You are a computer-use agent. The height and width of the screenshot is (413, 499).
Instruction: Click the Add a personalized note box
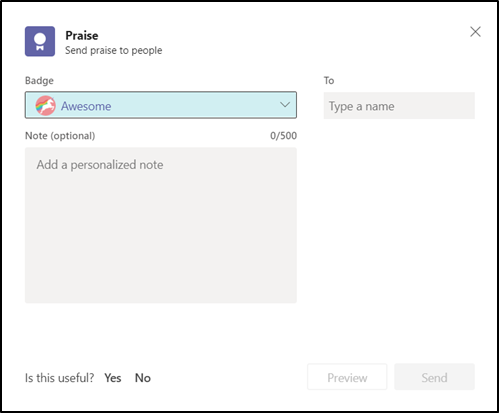[161, 225]
